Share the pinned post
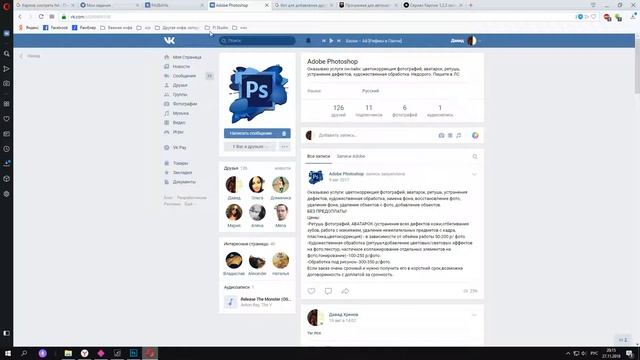Screen dimensions: 640x360 [x=345, y=291]
